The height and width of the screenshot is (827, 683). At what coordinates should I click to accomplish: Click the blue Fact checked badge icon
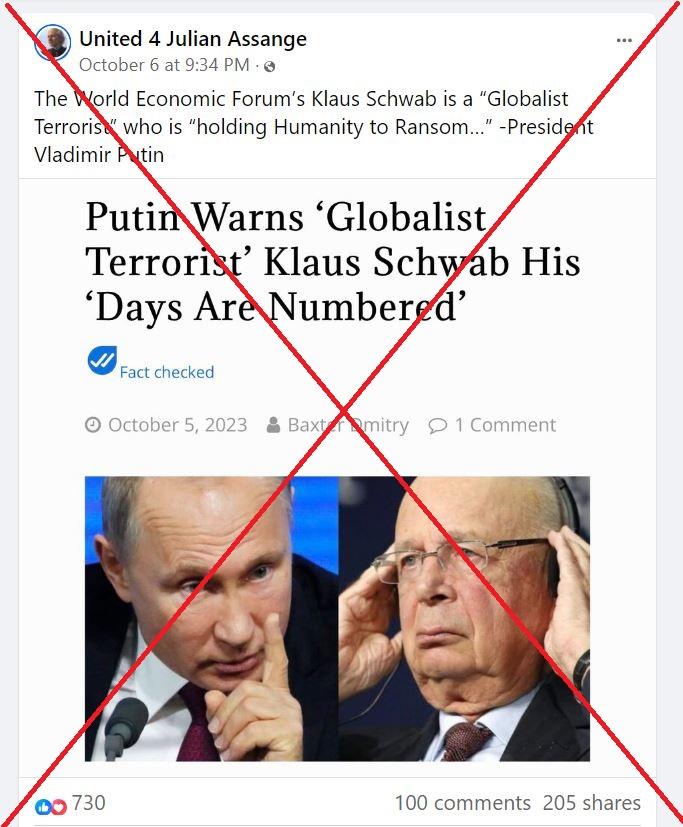tap(102, 361)
